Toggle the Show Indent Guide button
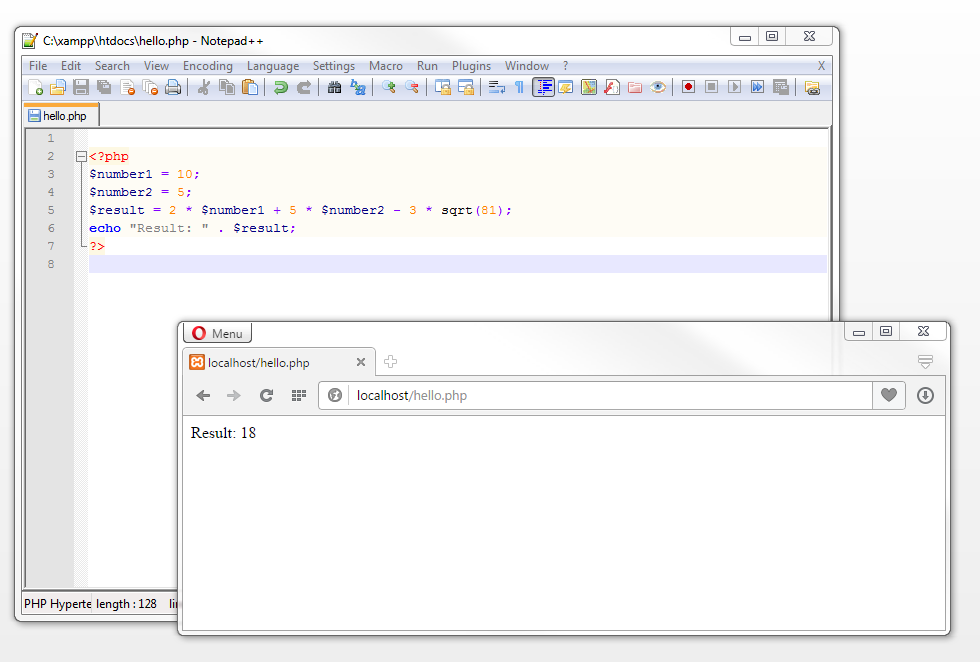 (543, 88)
